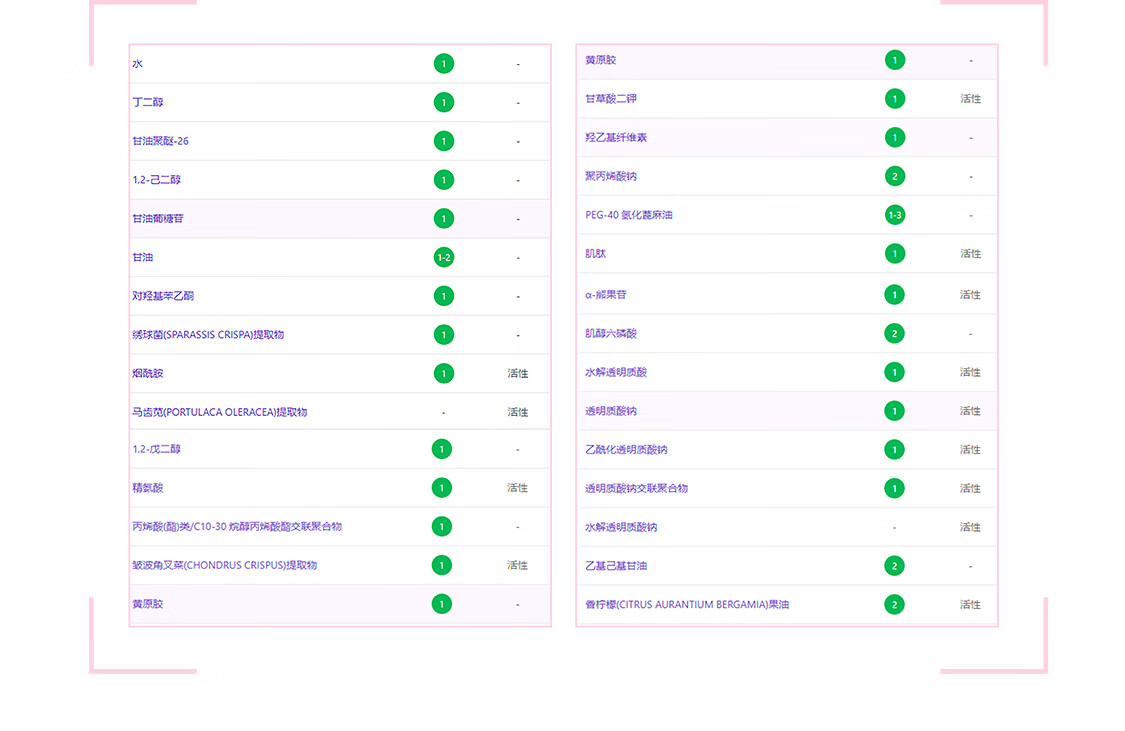1125x731 pixels.
Task: Open the 烟酰胺 ingredient link
Action: (x=148, y=374)
